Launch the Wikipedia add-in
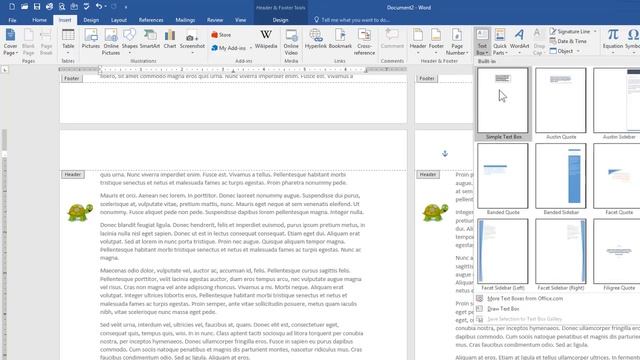This screenshot has height=360, width=640. click(x=266, y=39)
